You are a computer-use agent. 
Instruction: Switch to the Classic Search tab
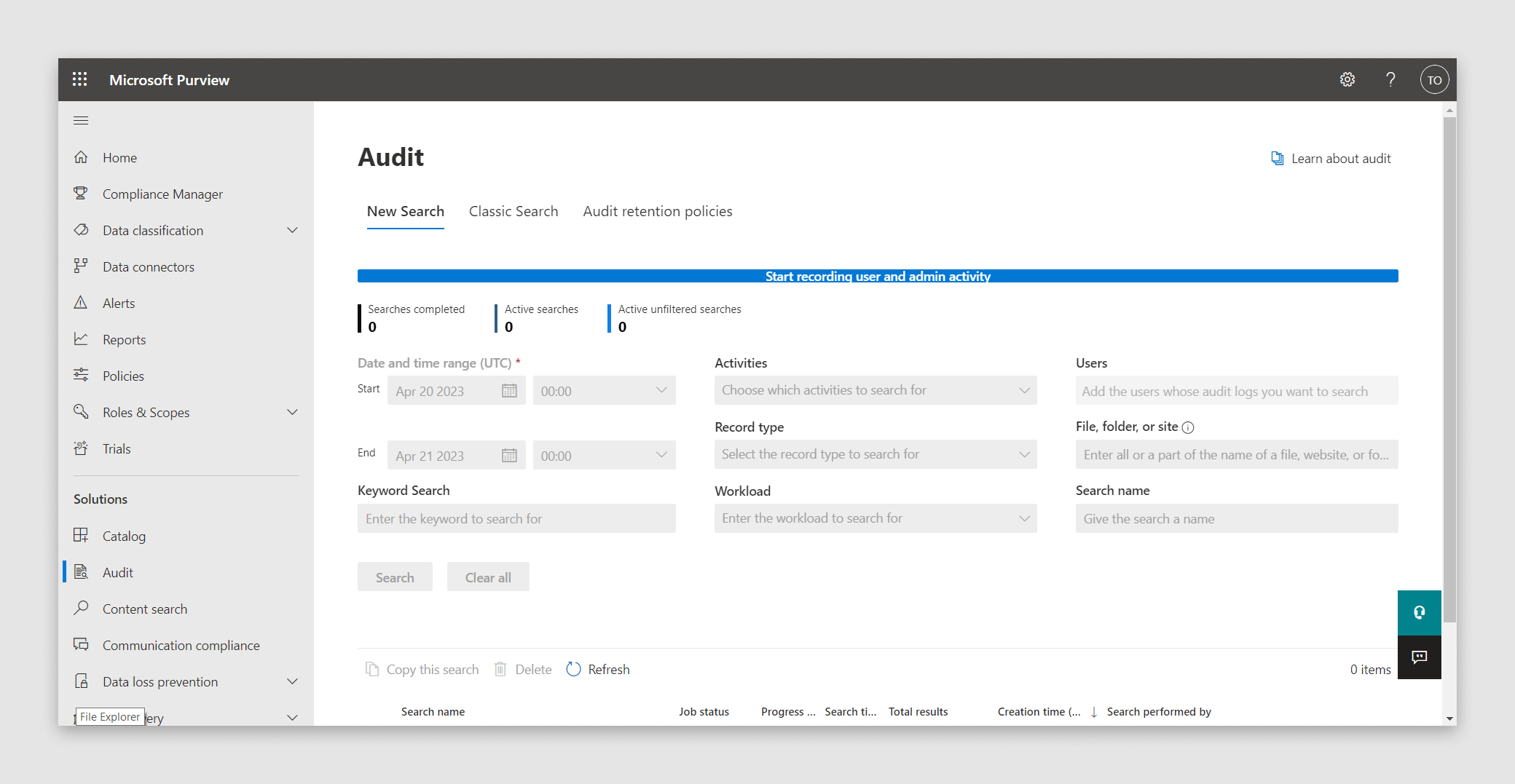513,211
